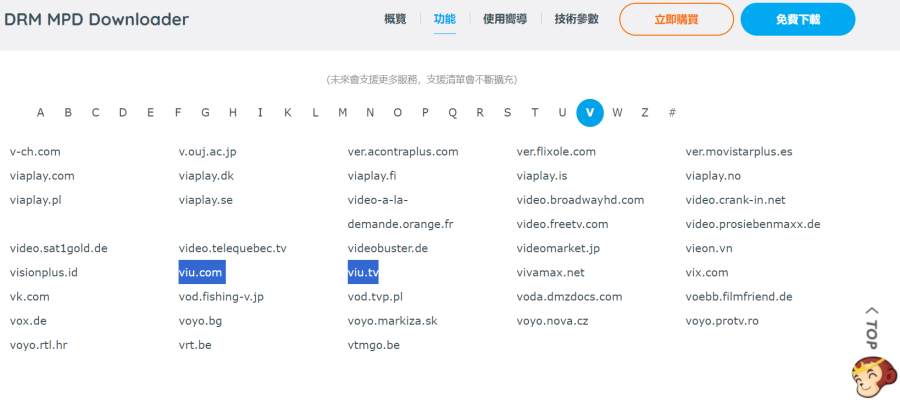Click video.crank-in.net entry
The height and width of the screenshot is (400, 900).
tap(735, 200)
